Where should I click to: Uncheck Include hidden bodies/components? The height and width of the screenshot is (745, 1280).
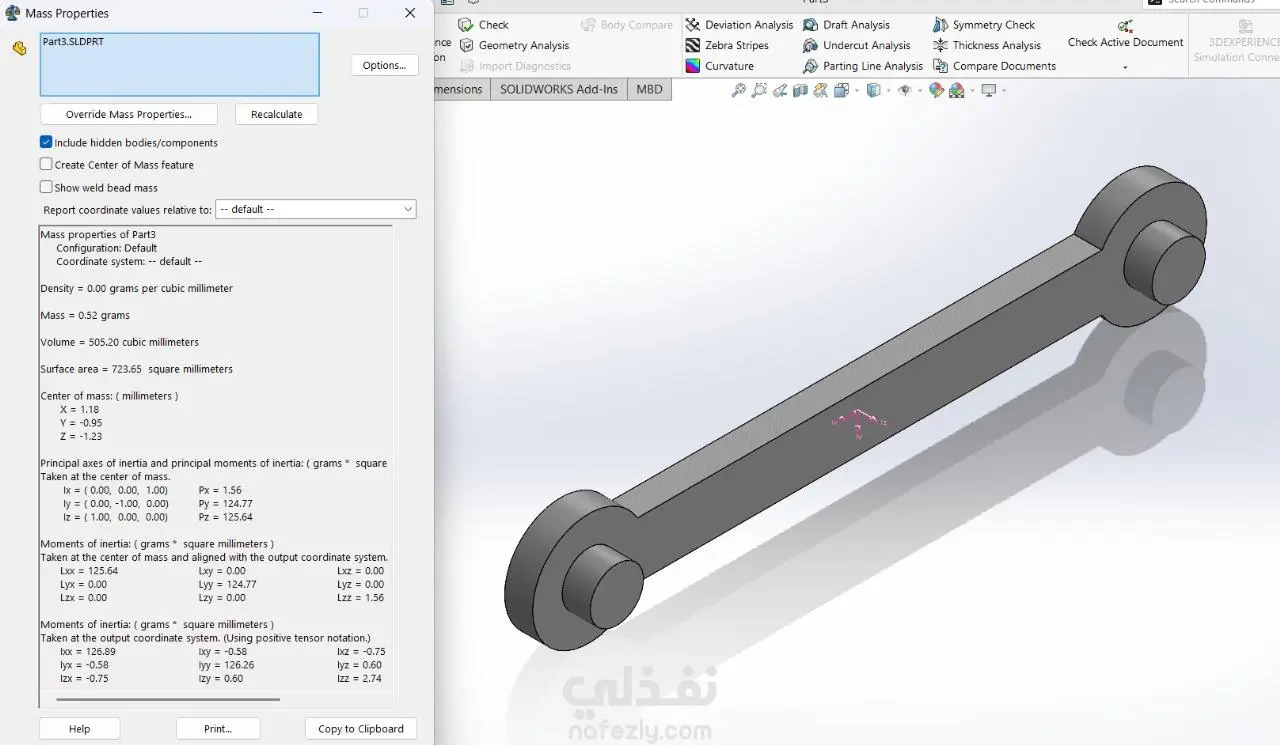pos(46,142)
